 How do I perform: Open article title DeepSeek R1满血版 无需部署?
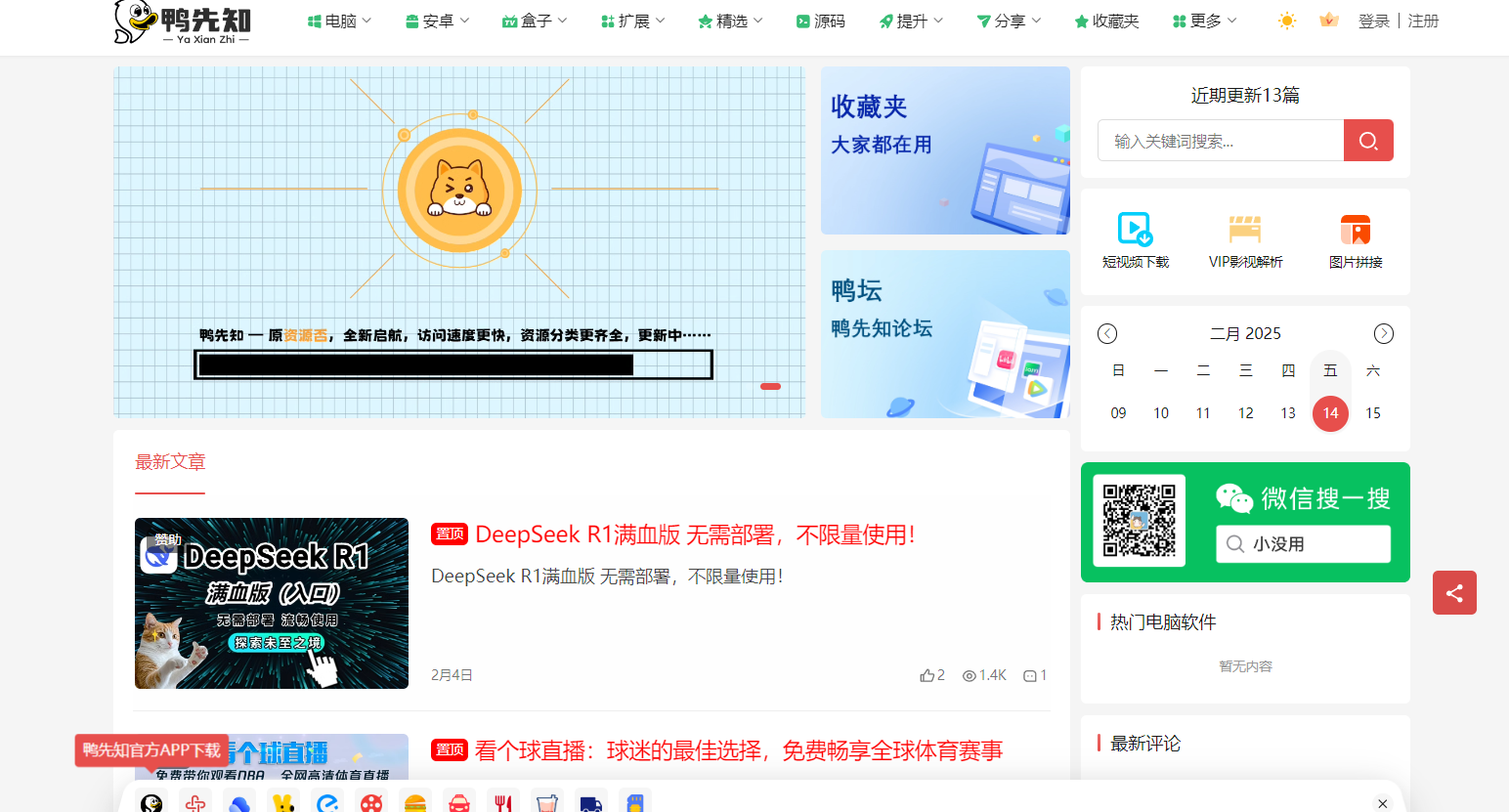(x=696, y=534)
